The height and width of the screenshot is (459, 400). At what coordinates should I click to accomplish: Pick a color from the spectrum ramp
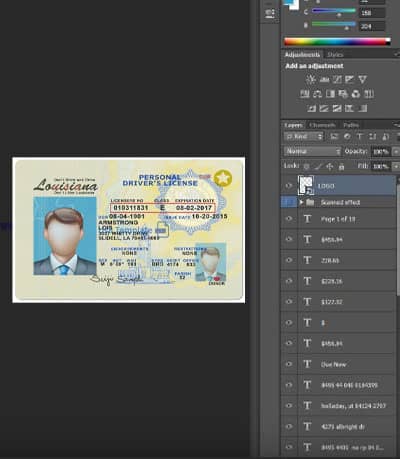tap(337, 42)
